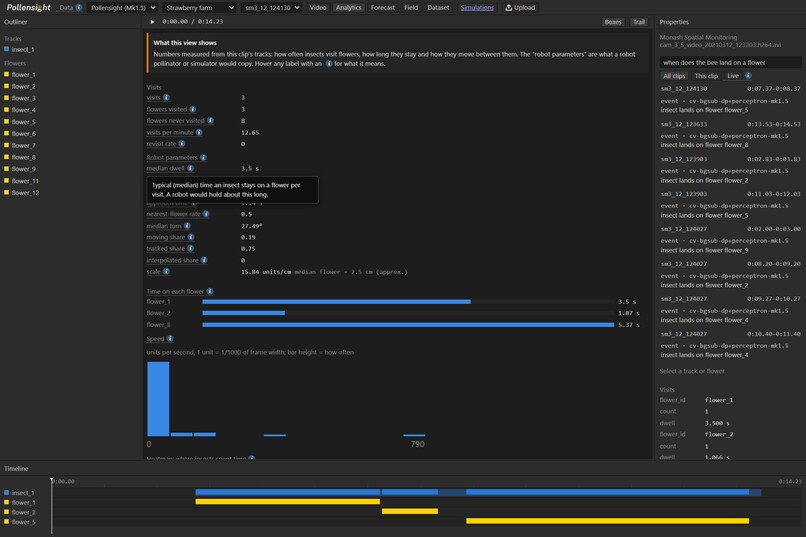Select flower_7 in the Outliner

[24, 145]
